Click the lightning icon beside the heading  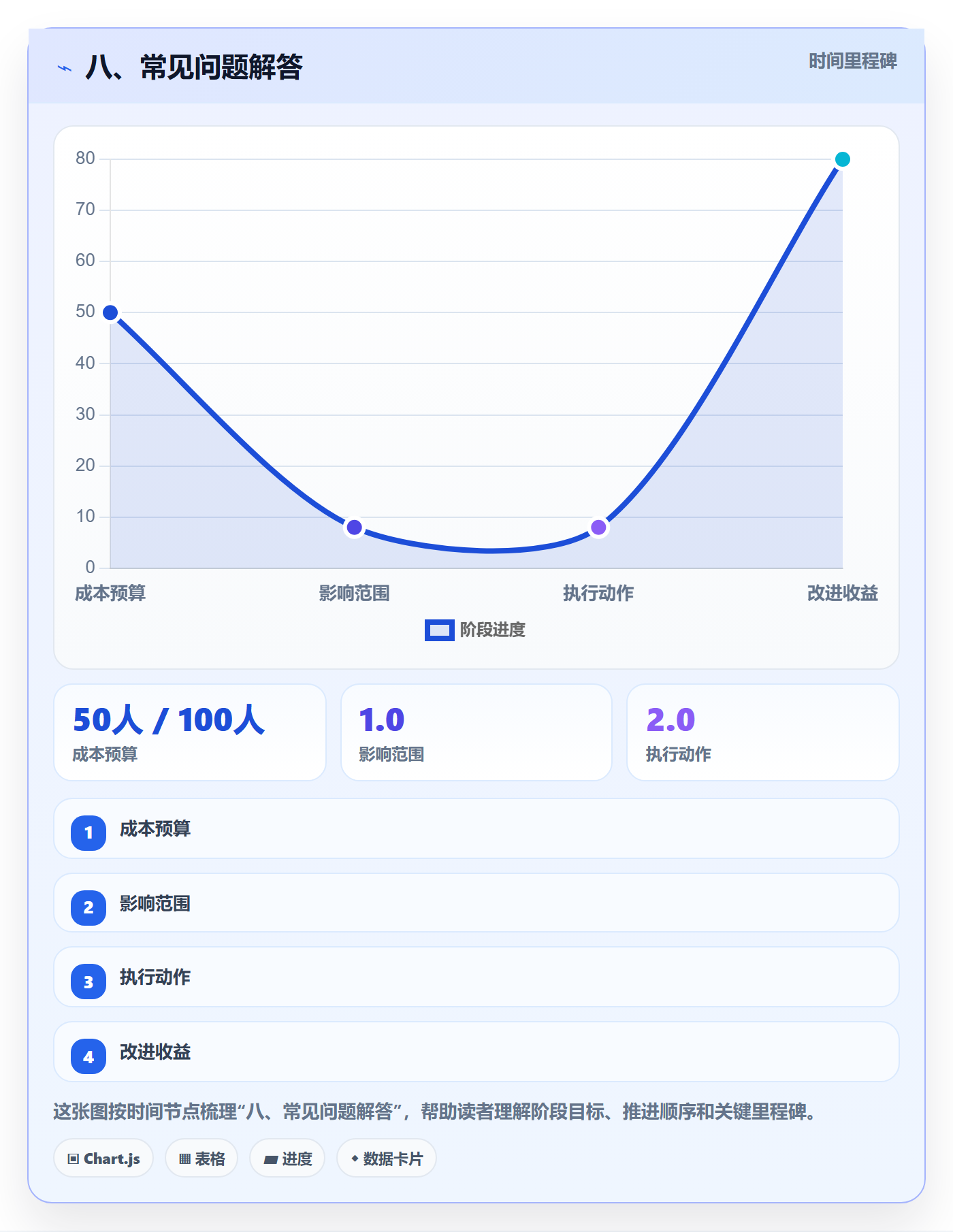tap(65, 68)
